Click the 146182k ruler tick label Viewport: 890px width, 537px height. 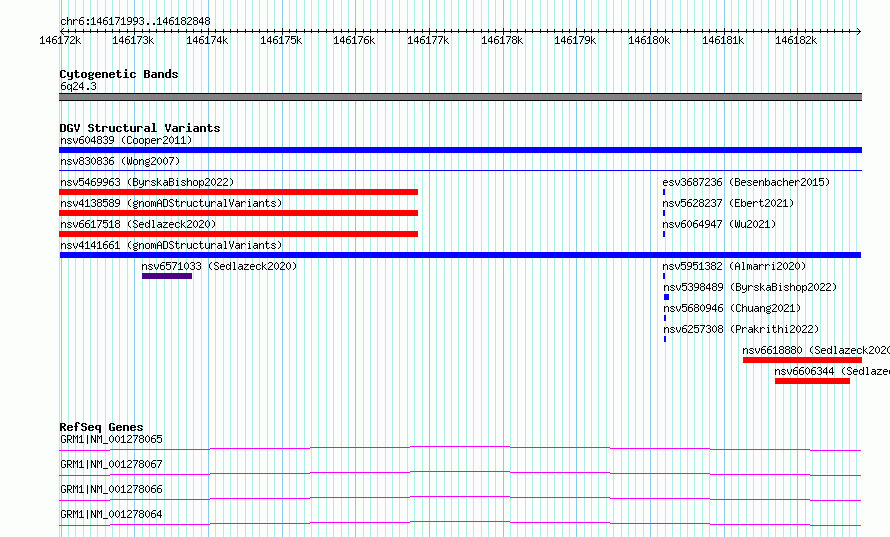(x=796, y=40)
